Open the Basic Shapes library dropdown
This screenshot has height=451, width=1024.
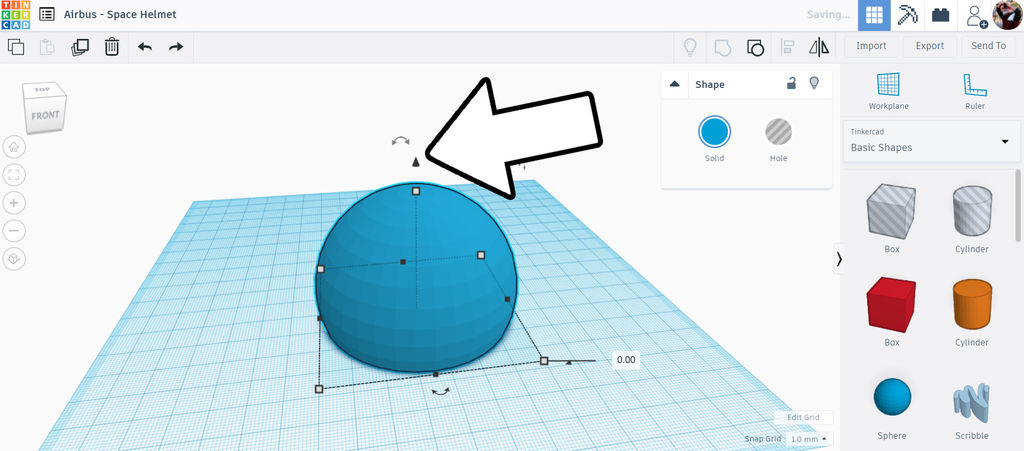931,140
